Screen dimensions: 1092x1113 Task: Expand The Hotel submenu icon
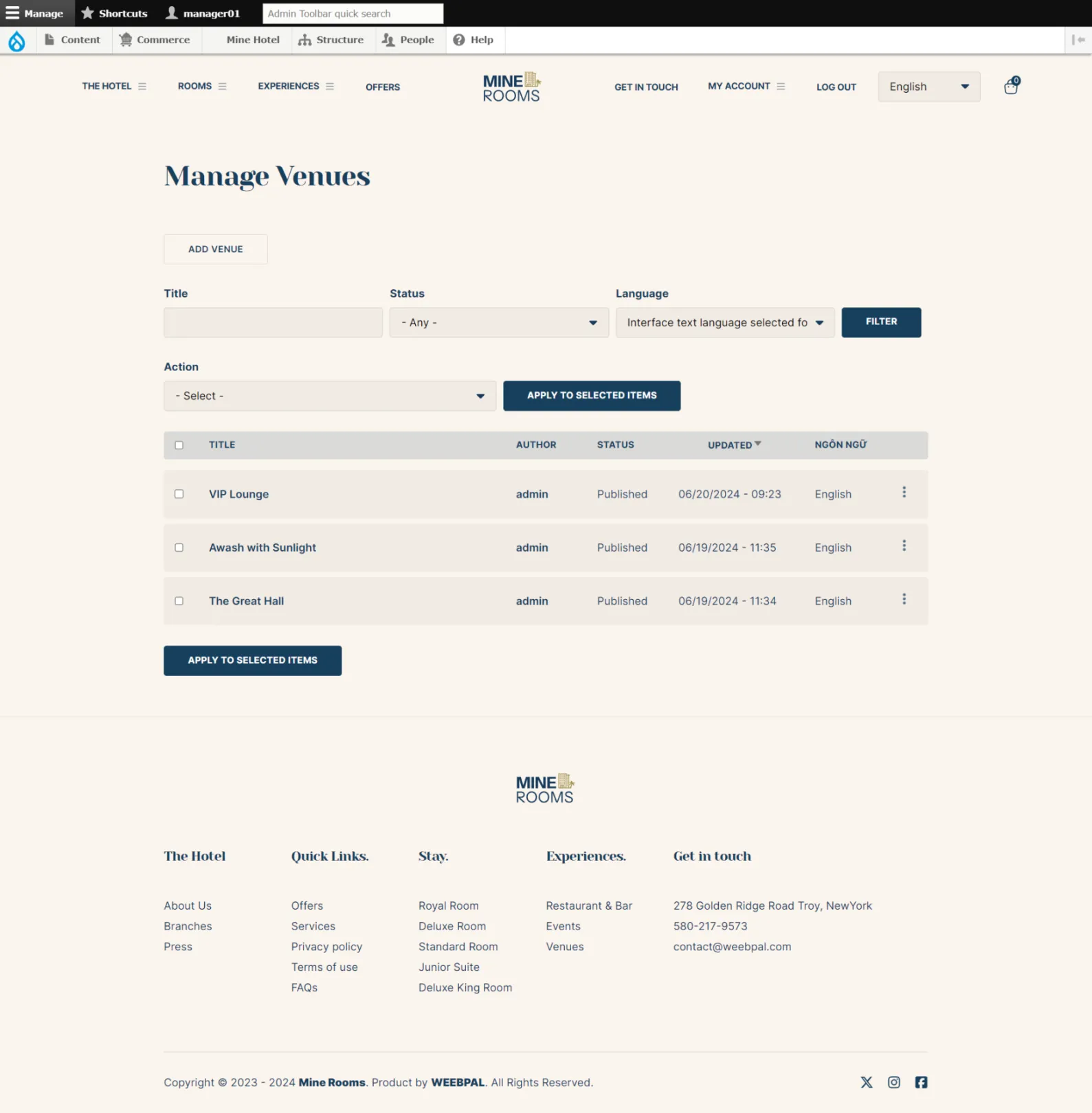[142, 87]
